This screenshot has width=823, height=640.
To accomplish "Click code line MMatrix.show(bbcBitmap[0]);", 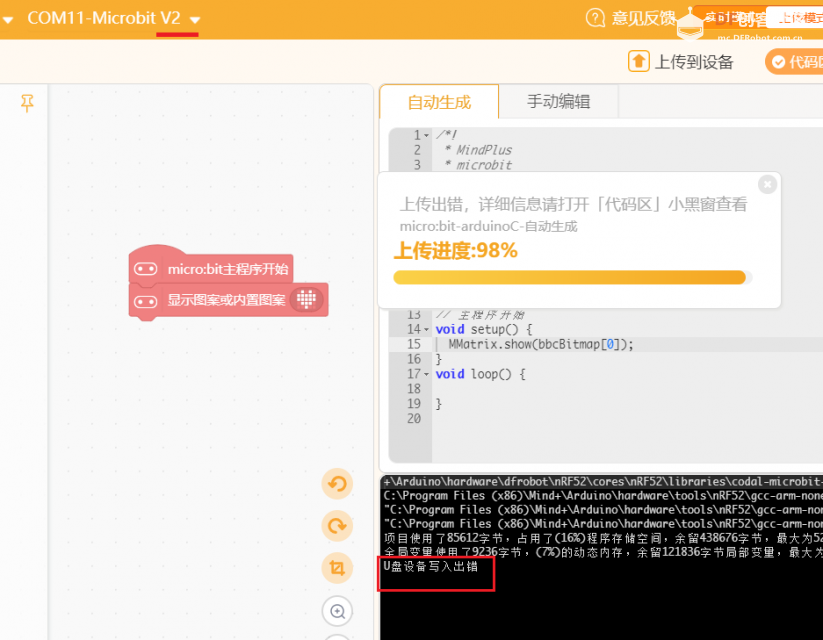I will [541, 344].
